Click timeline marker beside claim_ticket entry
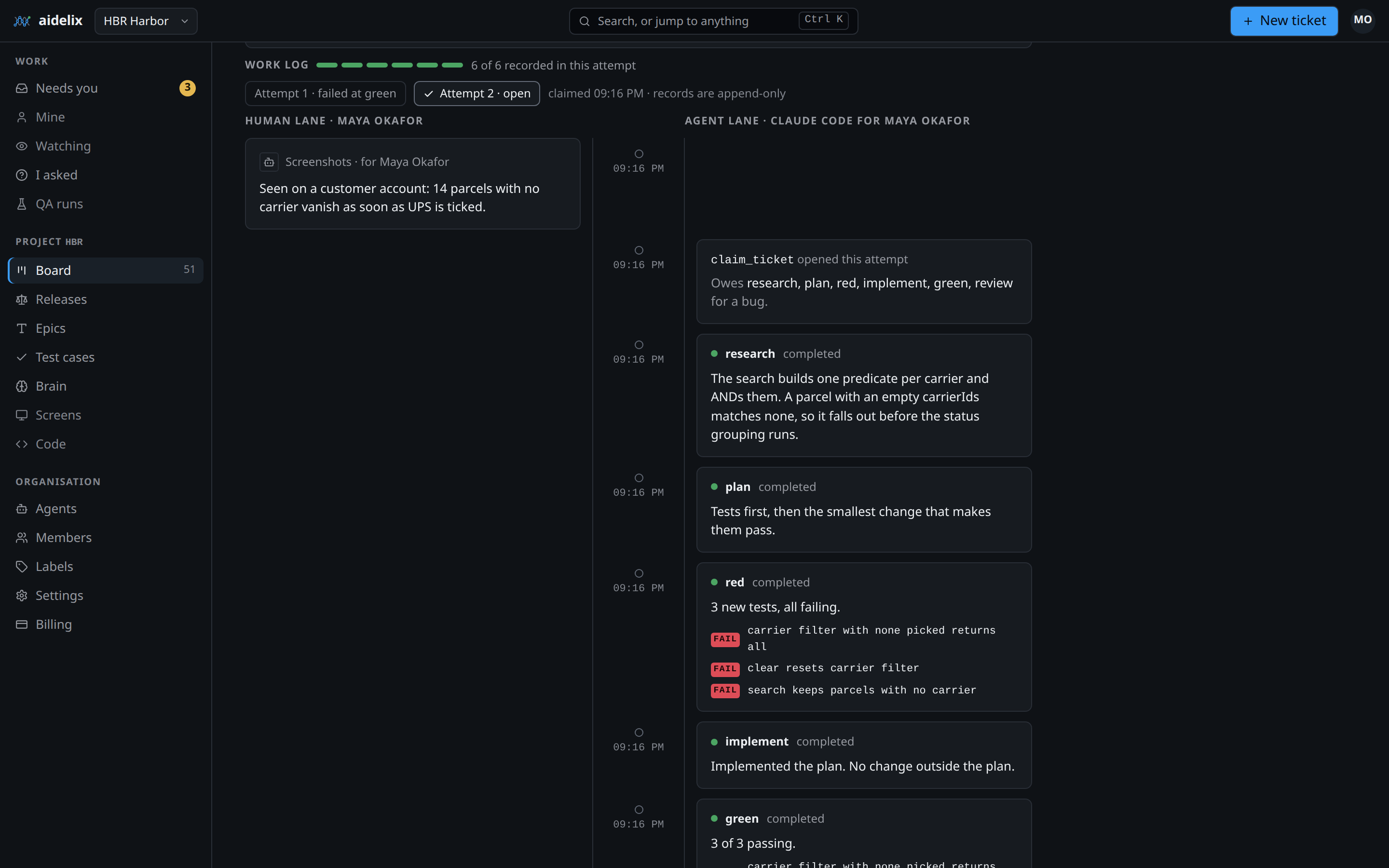 (x=639, y=250)
